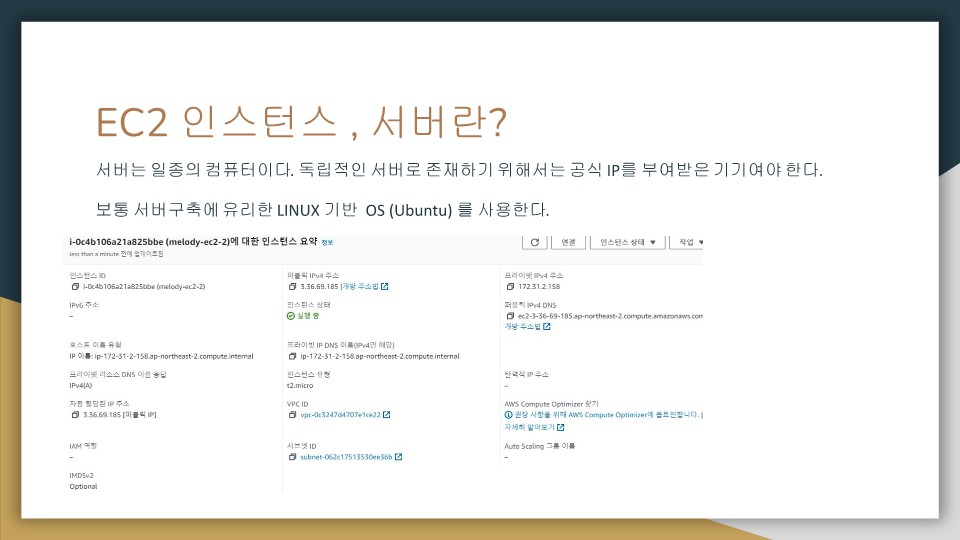Viewport: 960px width, 540px height.
Task: Click the 자세히 알아보기 learn more link
Action: tap(529, 427)
